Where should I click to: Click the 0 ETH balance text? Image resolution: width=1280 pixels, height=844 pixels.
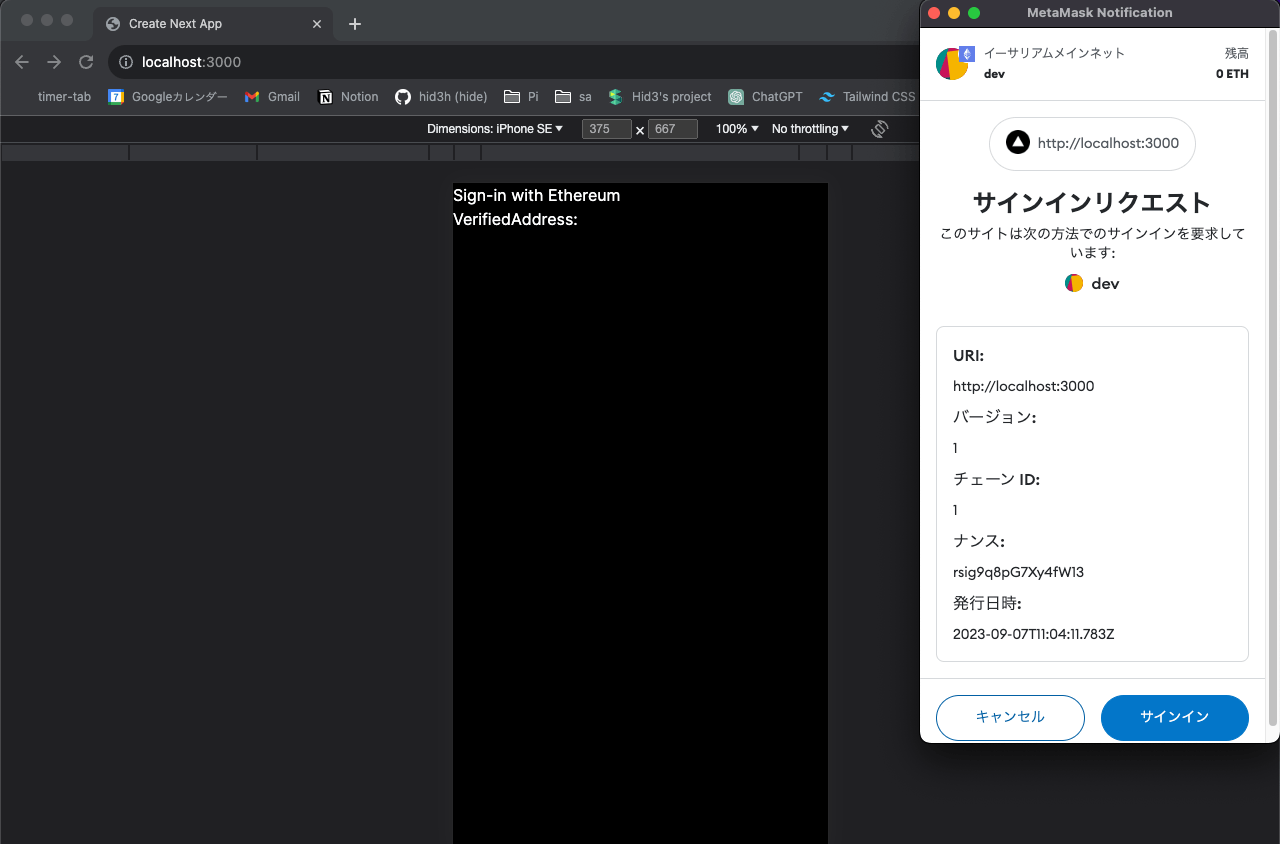click(x=1232, y=74)
